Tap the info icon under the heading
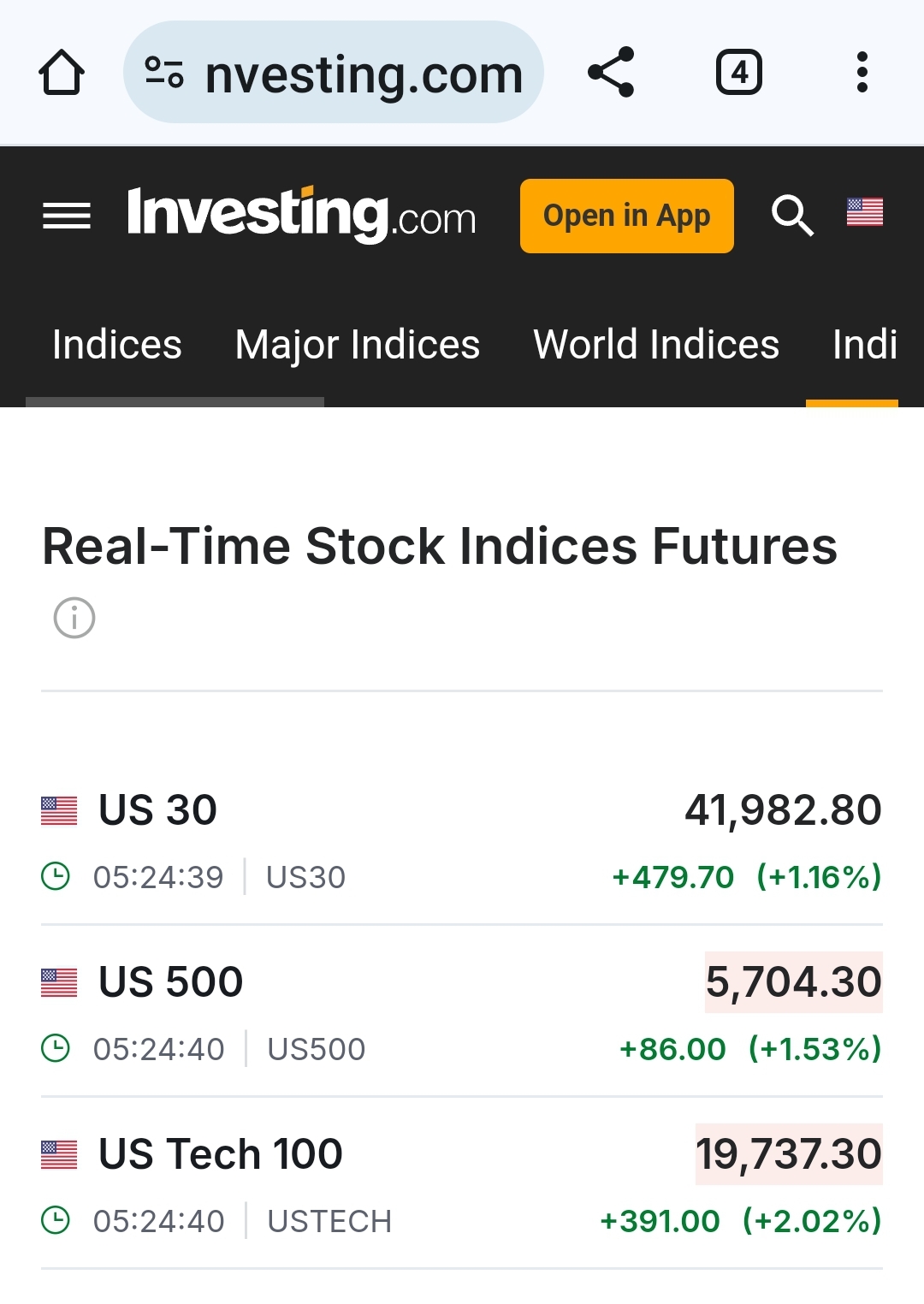This screenshot has width=924, height=1304. [74, 618]
